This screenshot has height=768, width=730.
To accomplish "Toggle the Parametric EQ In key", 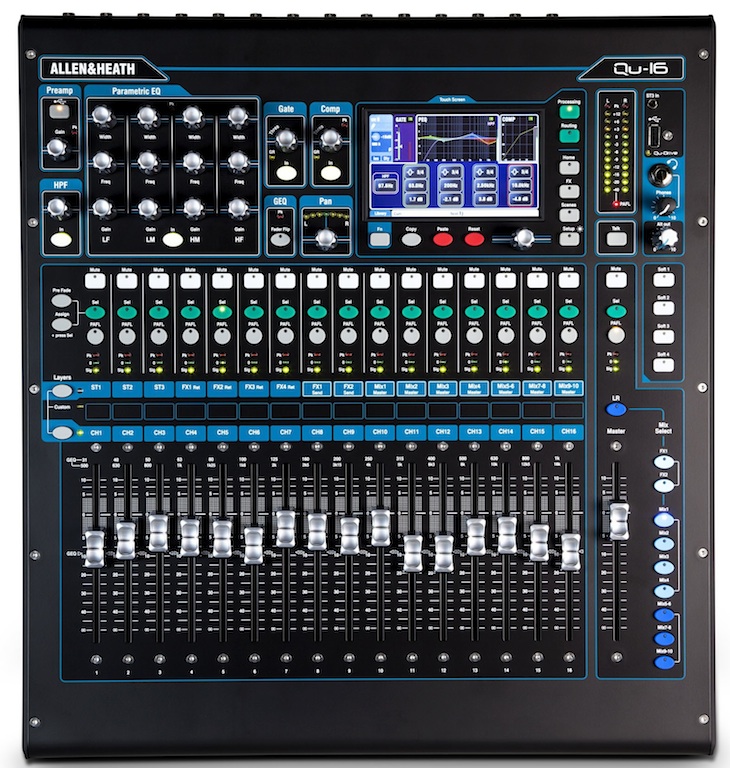I will click(172, 240).
